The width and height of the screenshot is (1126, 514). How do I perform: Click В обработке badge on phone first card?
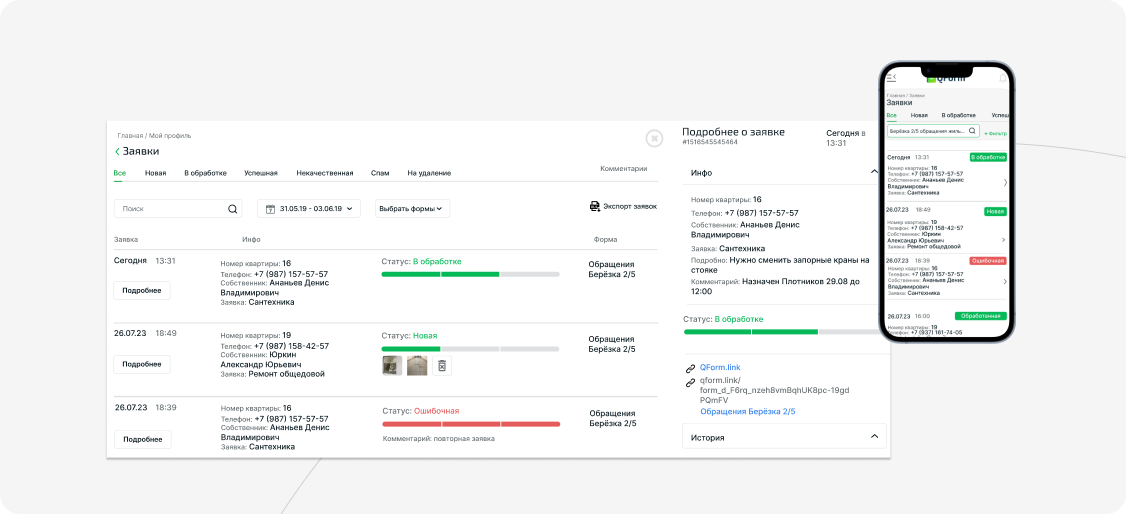click(x=987, y=156)
